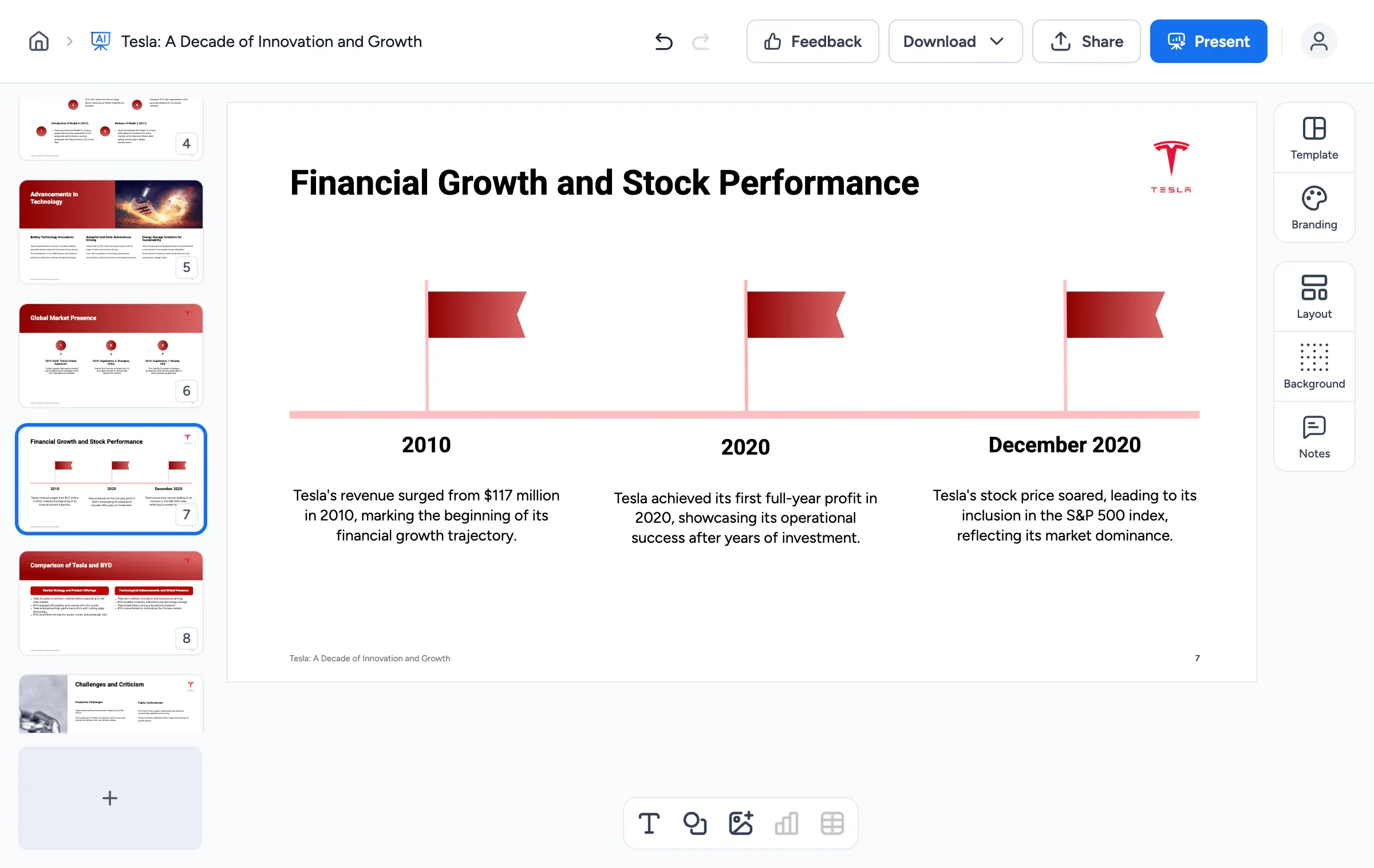1374x868 pixels.
Task: Click the Share button
Action: click(1086, 41)
